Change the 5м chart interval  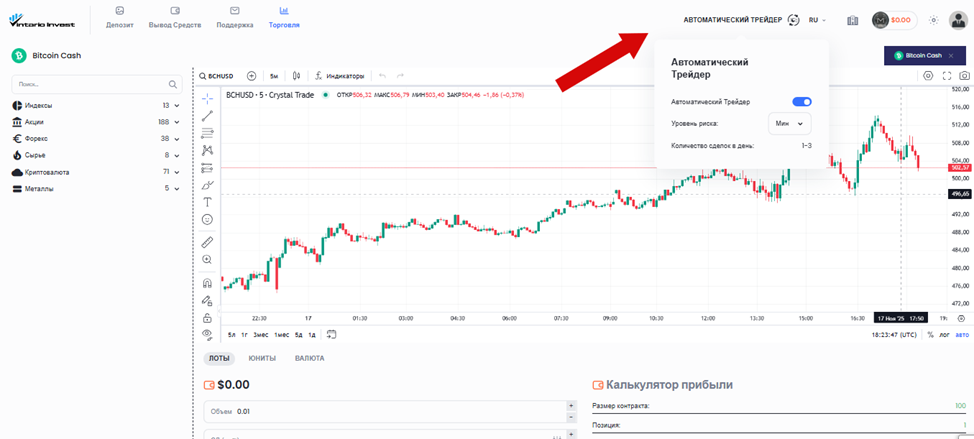coord(274,76)
